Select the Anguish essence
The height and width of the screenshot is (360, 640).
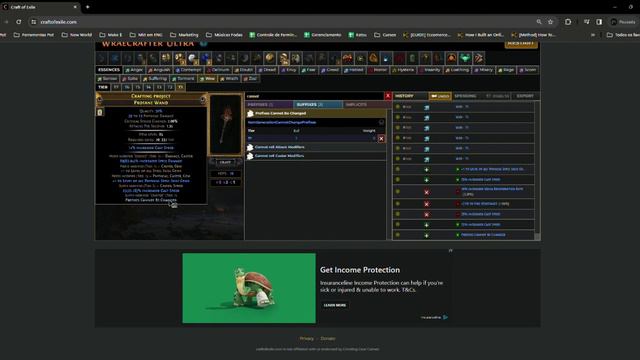tap(159, 70)
